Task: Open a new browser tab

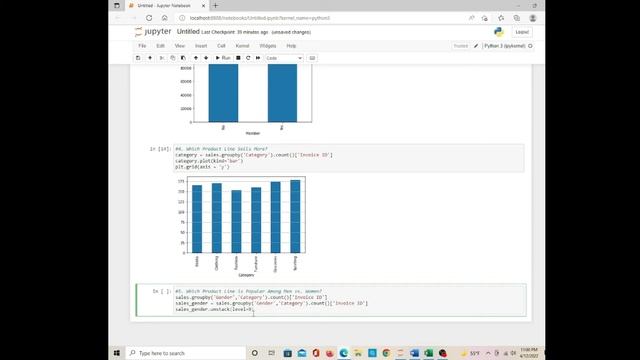Action: point(216,6)
